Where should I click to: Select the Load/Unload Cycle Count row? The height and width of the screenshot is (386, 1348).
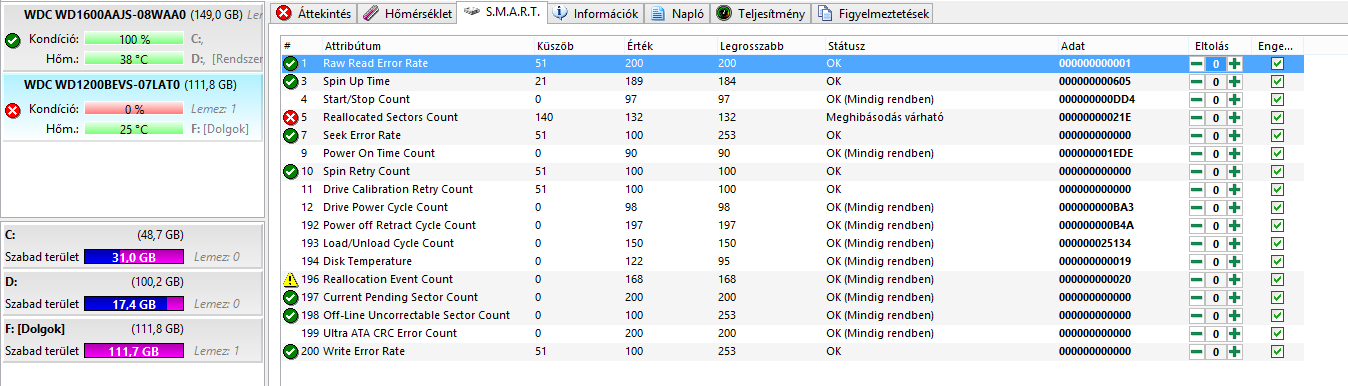point(792,243)
